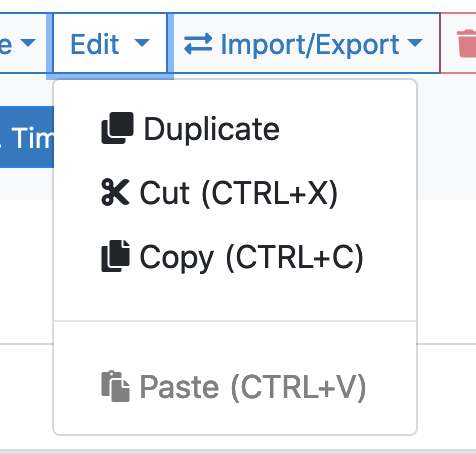Open the dropdown caret left of Edit

click(x=28, y=43)
